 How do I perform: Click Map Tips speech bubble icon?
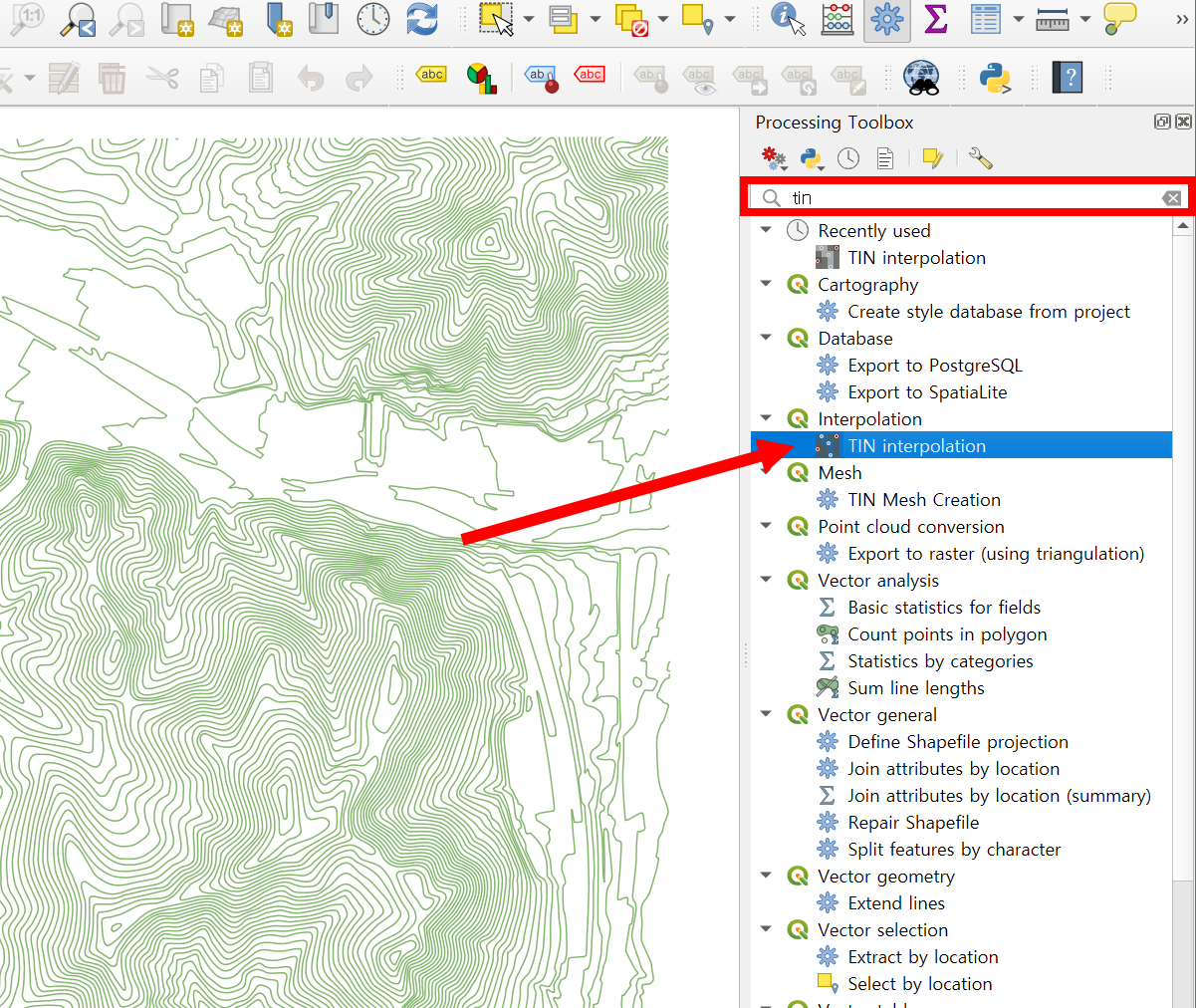[x=1120, y=19]
